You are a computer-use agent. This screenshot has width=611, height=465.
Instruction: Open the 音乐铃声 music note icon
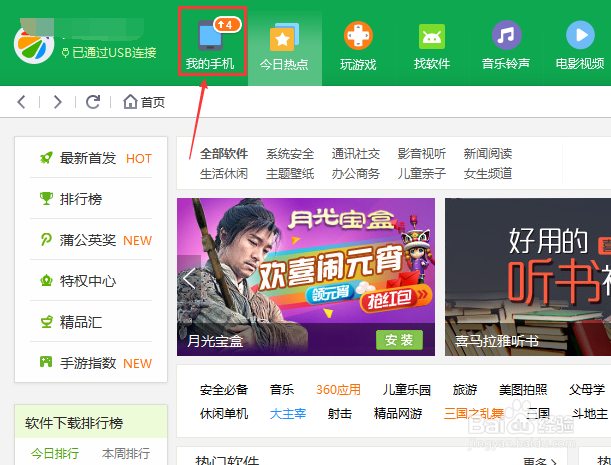pyautogui.click(x=506, y=35)
